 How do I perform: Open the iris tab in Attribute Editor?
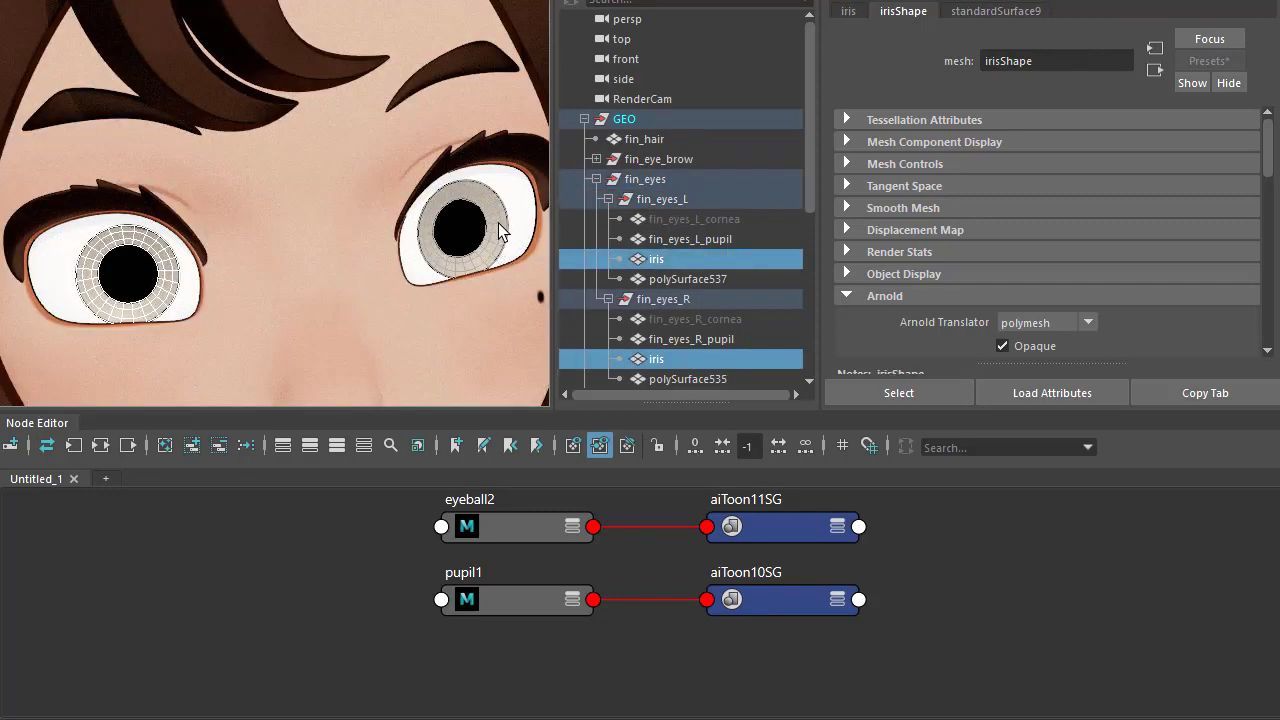[848, 11]
